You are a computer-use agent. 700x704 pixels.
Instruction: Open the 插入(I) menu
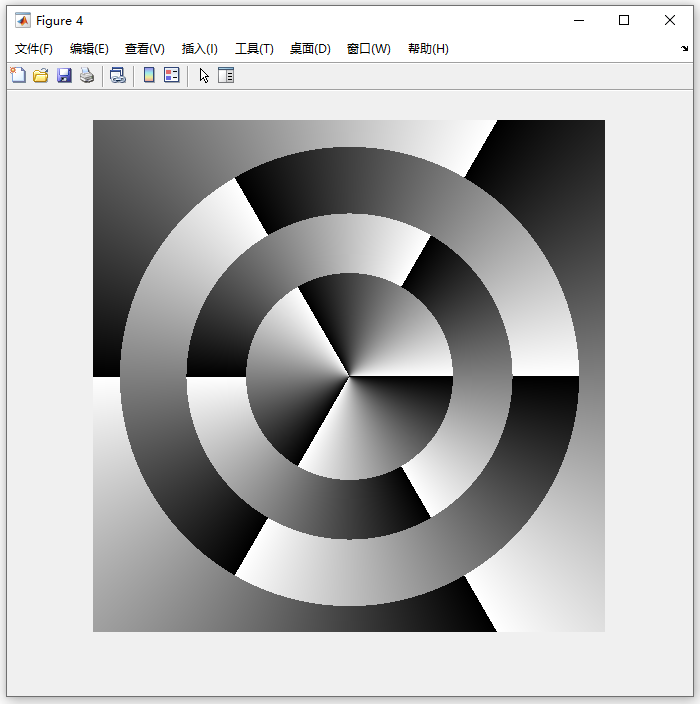199,48
